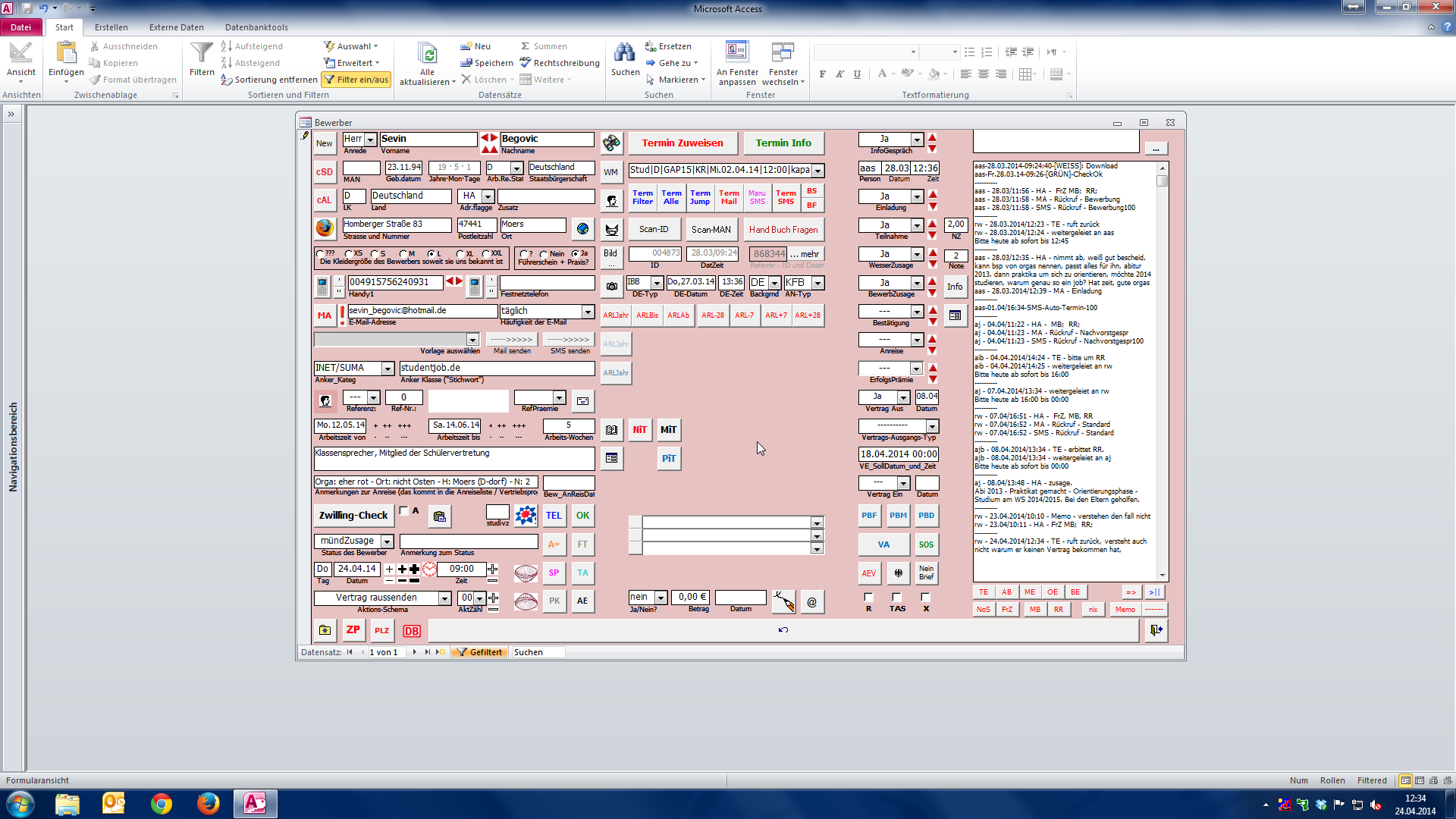The width and height of the screenshot is (1456, 819).
Task: Click the red clock icon beside Zeit
Action: [x=429, y=570]
